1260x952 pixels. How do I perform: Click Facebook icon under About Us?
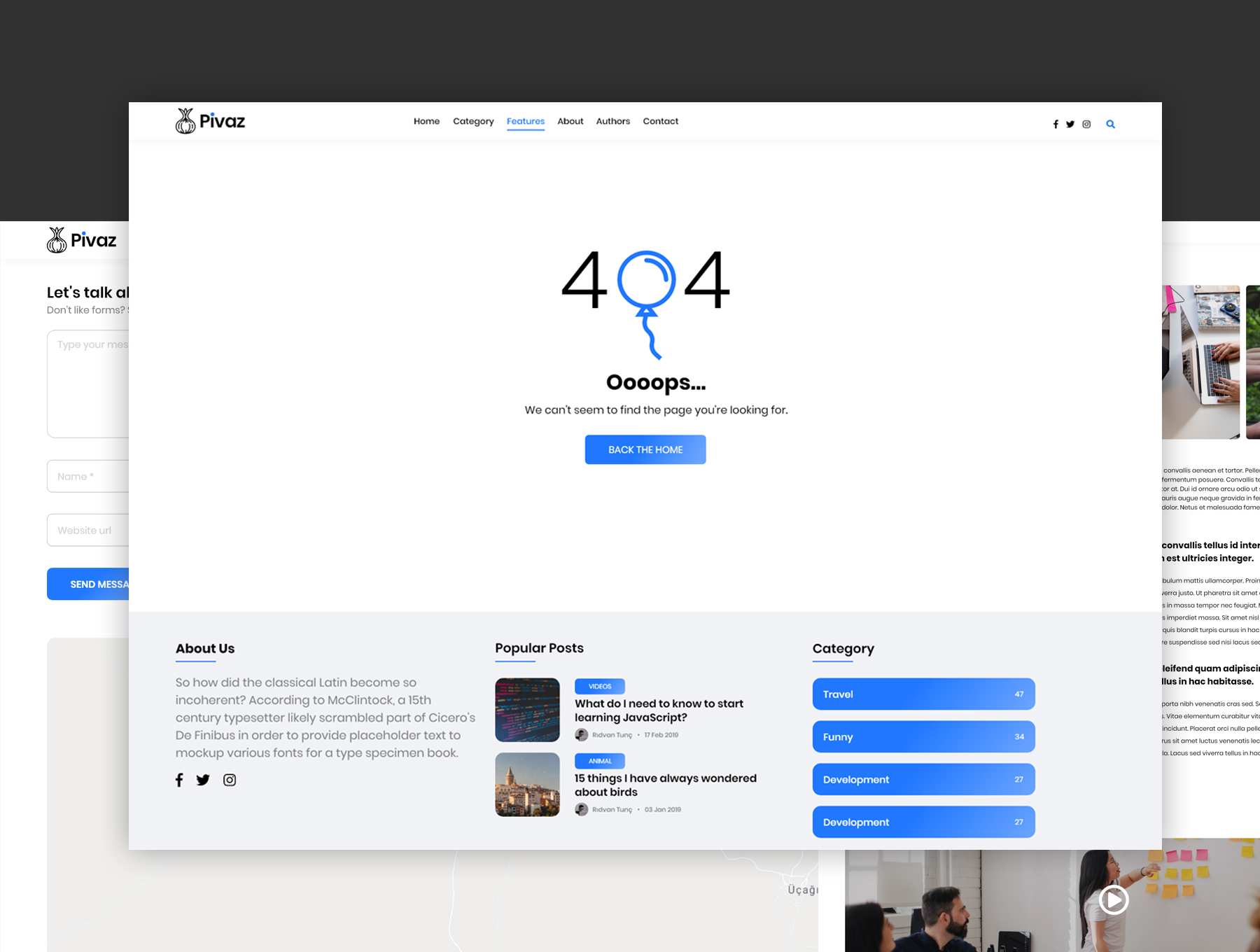click(179, 780)
